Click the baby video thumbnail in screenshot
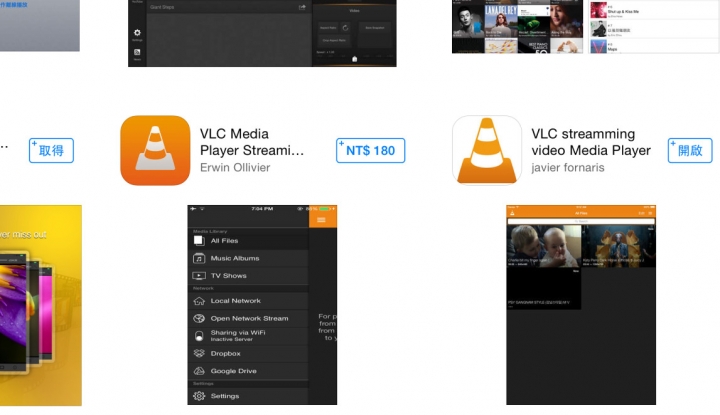The width and height of the screenshot is (720, 415). point(544,246)
